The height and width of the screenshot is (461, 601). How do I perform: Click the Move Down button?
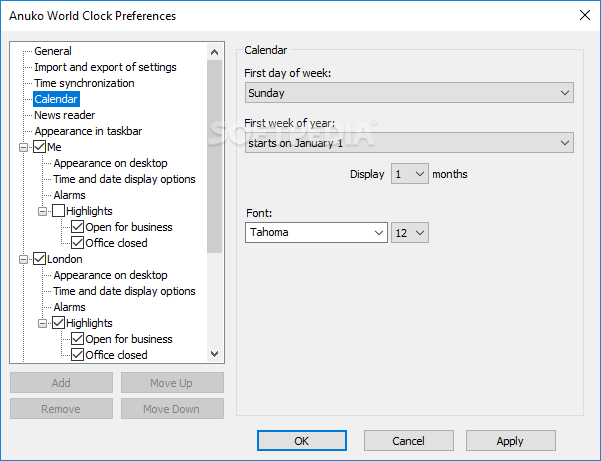tap(172, 409)
